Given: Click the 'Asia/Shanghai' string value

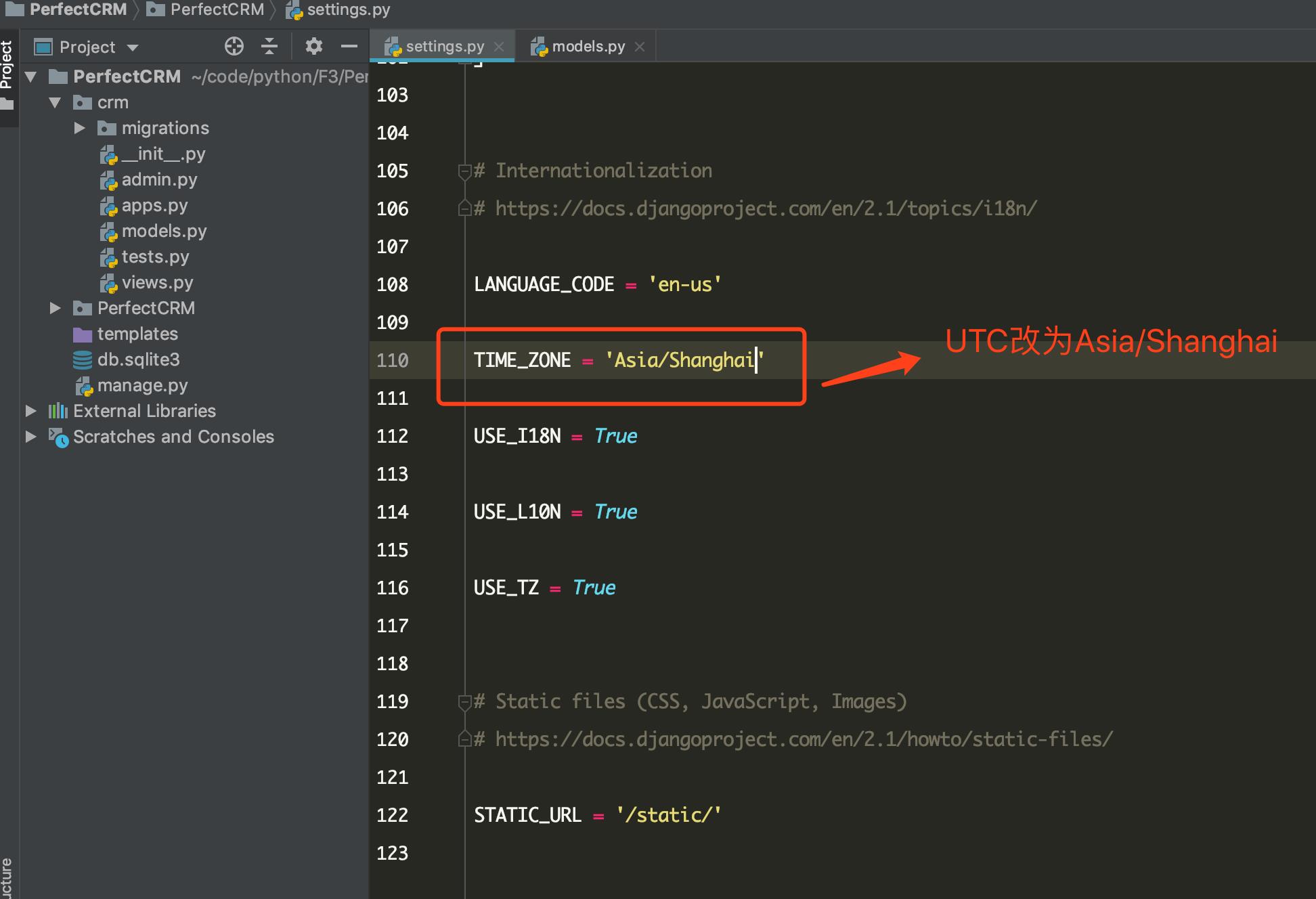Looking at the screenshot, I should 684,360.
